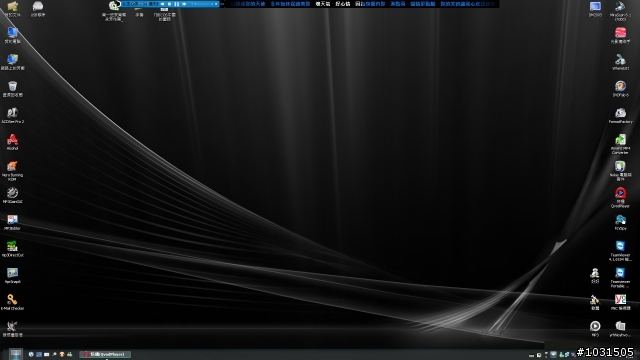
Task: Open the green MP4 Converter shortcut
Action: click(x=620, y=140)
